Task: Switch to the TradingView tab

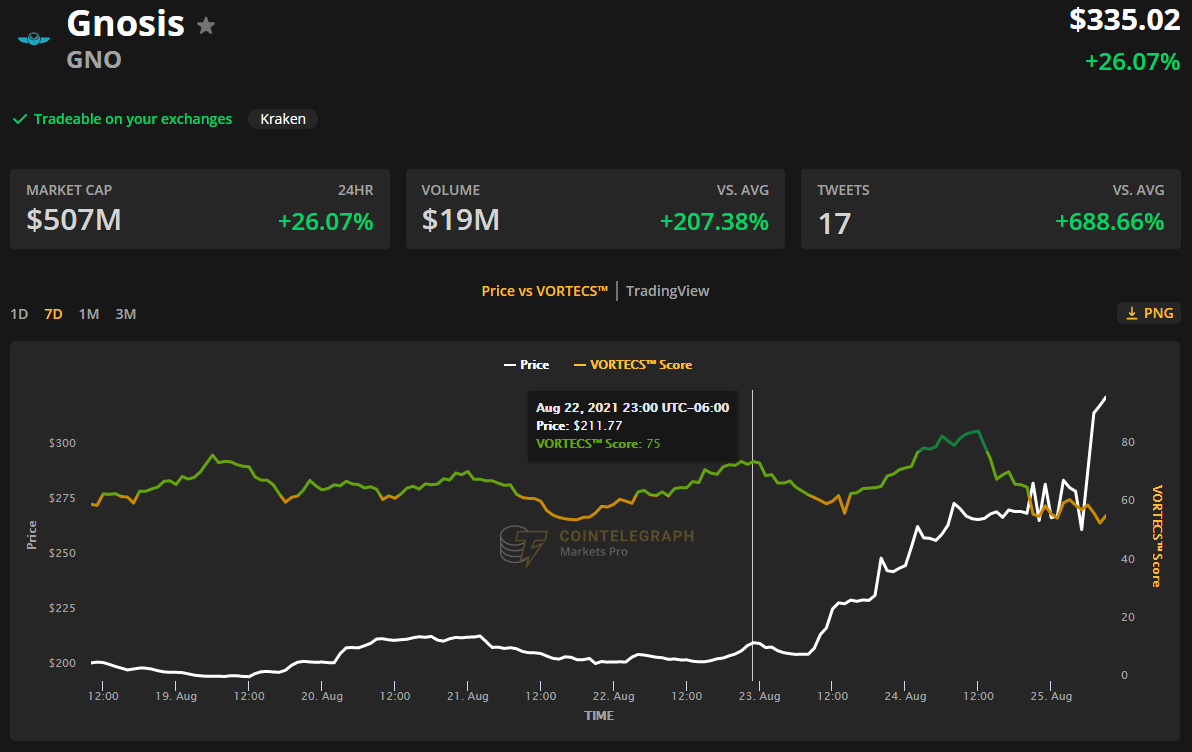Action: click(x=667, y=291)
